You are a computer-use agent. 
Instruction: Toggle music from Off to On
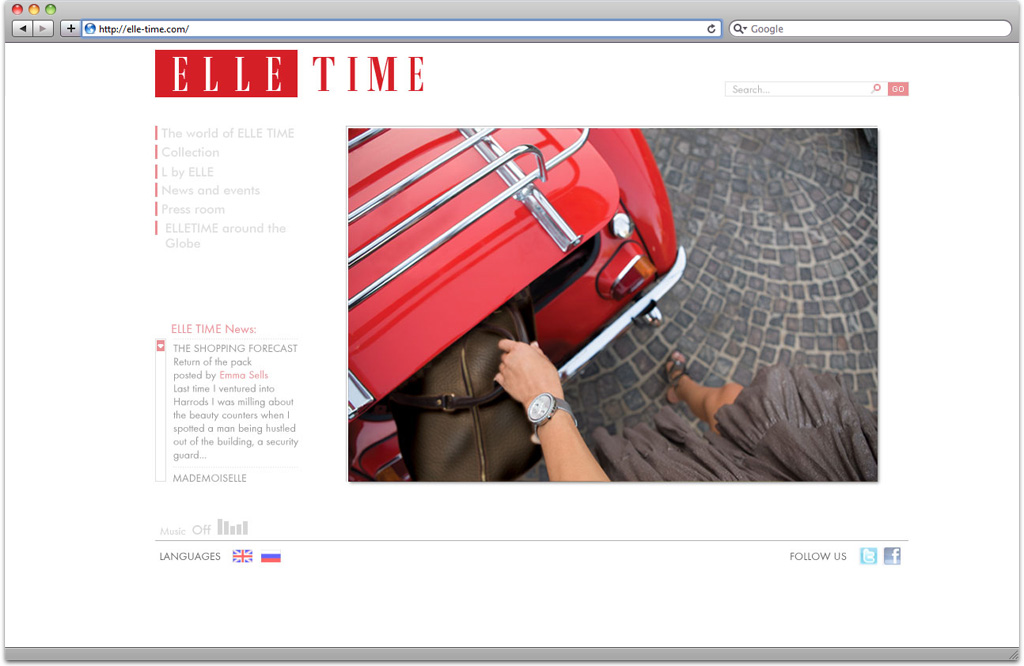pyautogui.click(x=200, y=527)
